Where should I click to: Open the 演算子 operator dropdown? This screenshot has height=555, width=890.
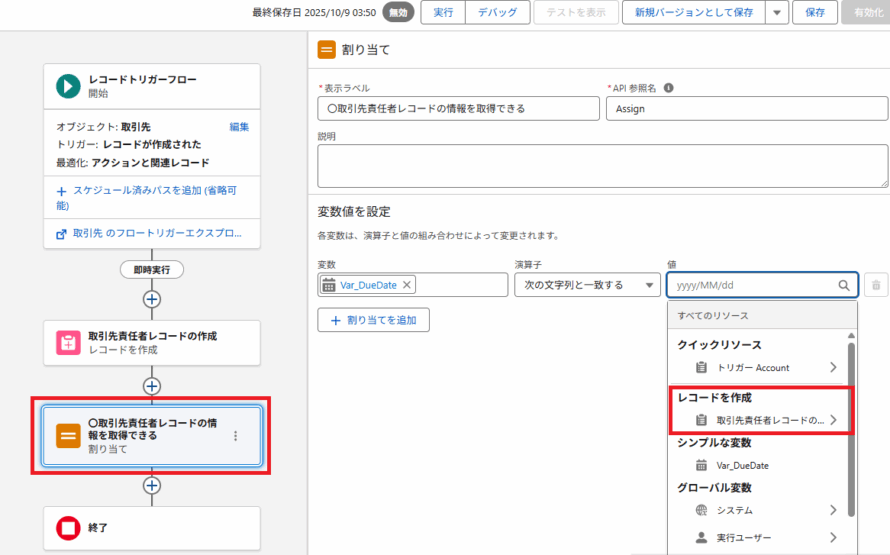tap(586, 285)
